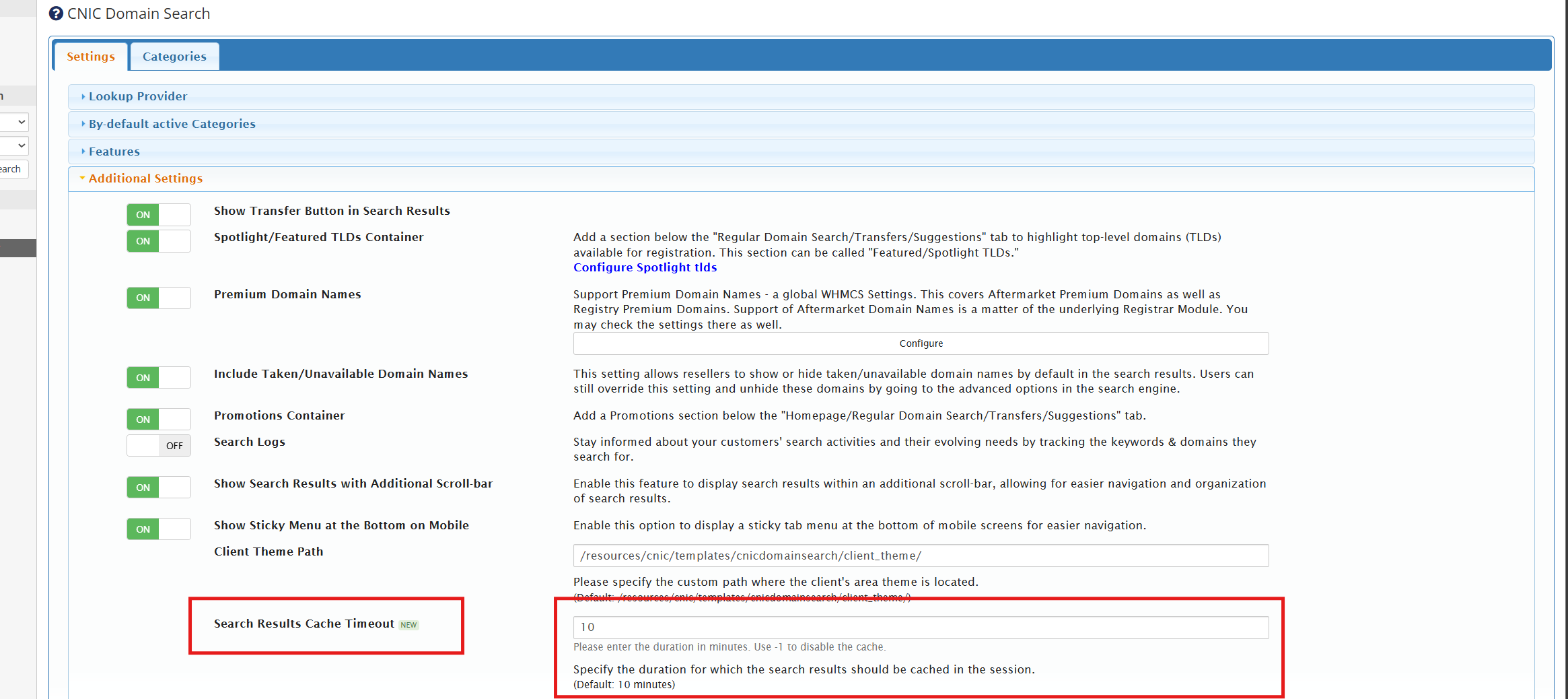Click the Lookup Provider arrow icon
Screen dimensions: 1568x699
pyautogui.click(x=83, y=96)
